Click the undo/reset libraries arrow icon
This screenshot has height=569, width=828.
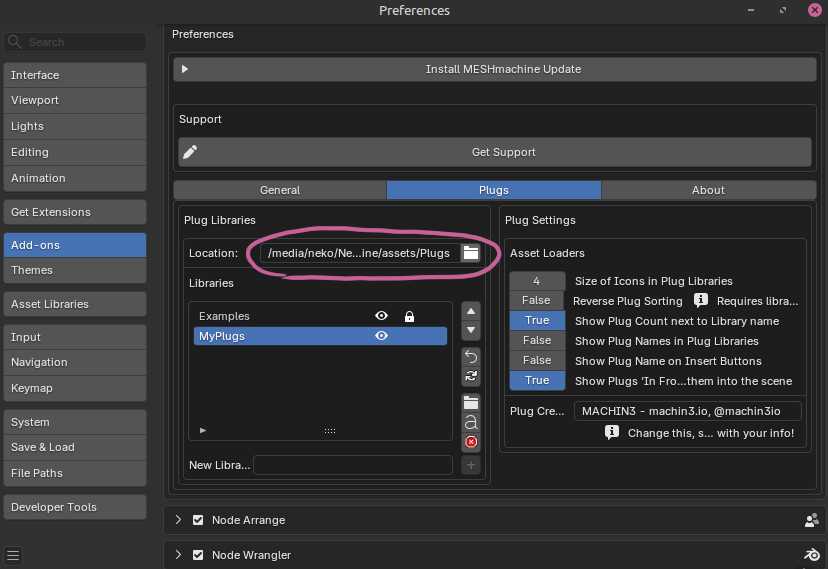(x=471, y=357)
